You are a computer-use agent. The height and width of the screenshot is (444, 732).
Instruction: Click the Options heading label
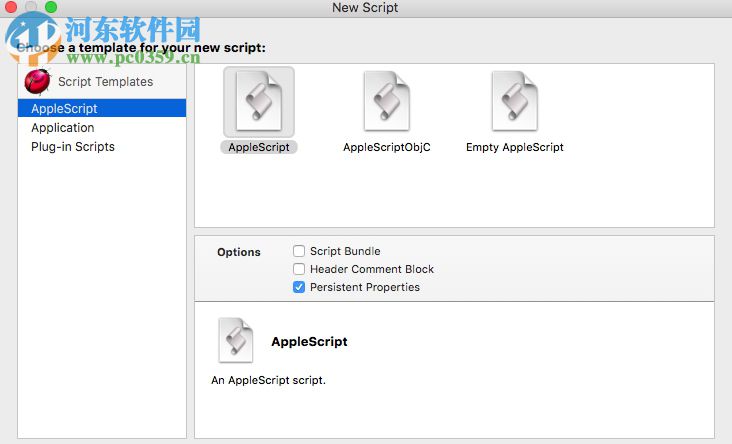tap(239, 252)
